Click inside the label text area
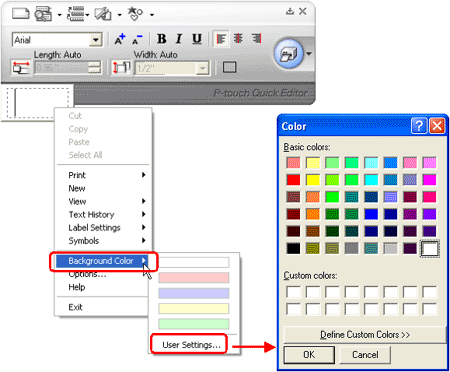The image size is (450, 372). [37, 103]
